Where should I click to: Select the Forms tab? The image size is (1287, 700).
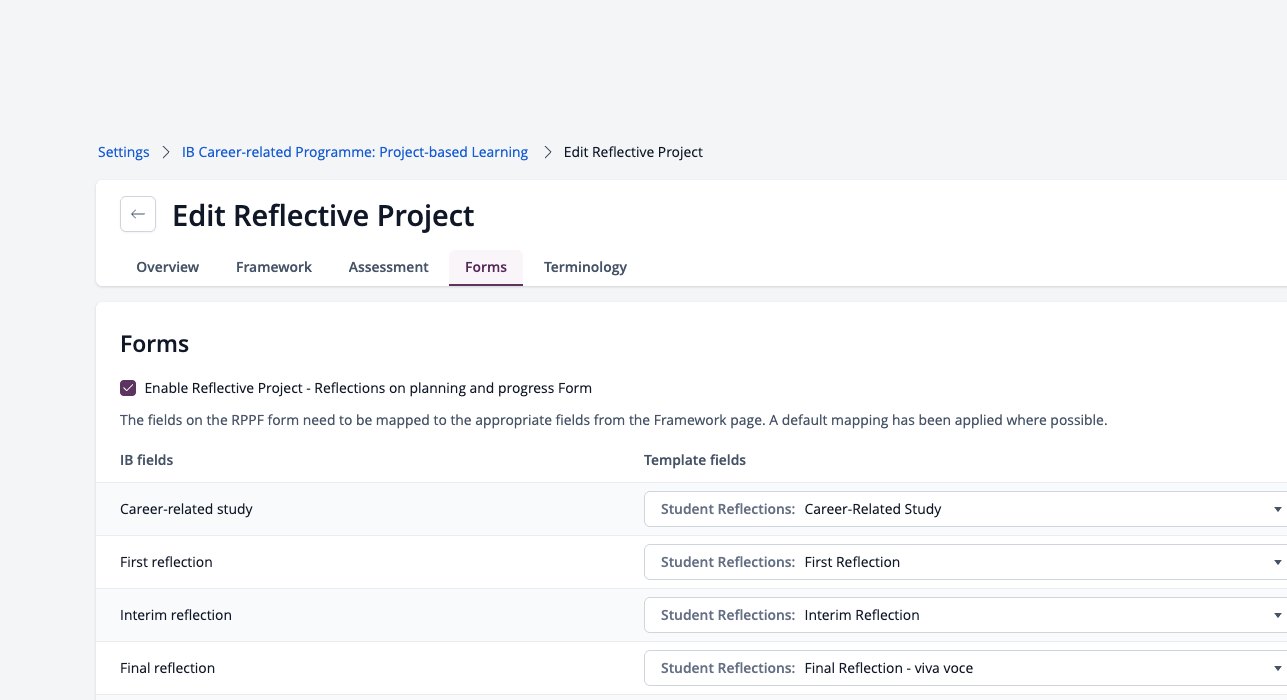pos(486,267)
